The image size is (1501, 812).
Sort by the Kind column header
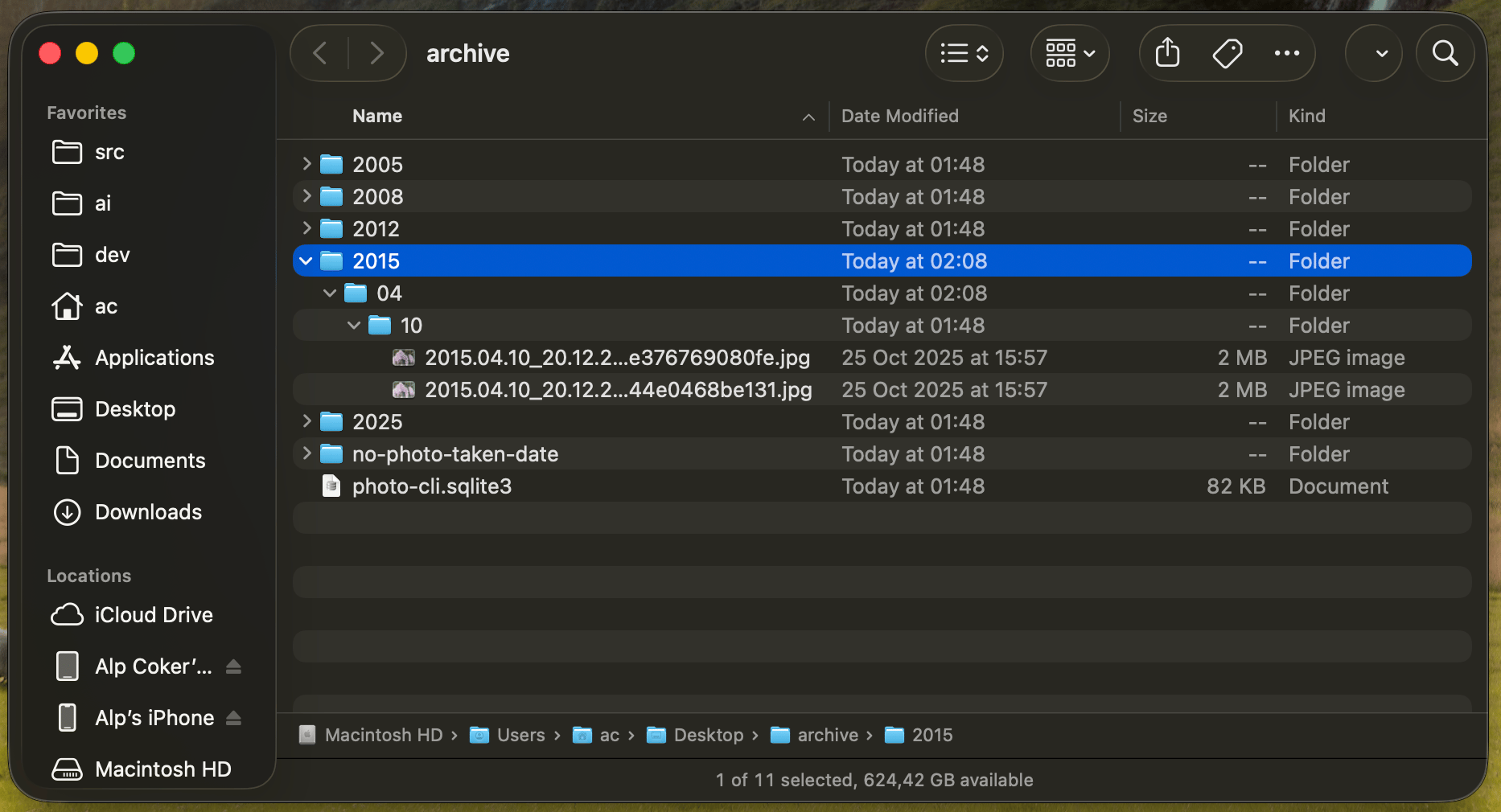coord(1306,116)
